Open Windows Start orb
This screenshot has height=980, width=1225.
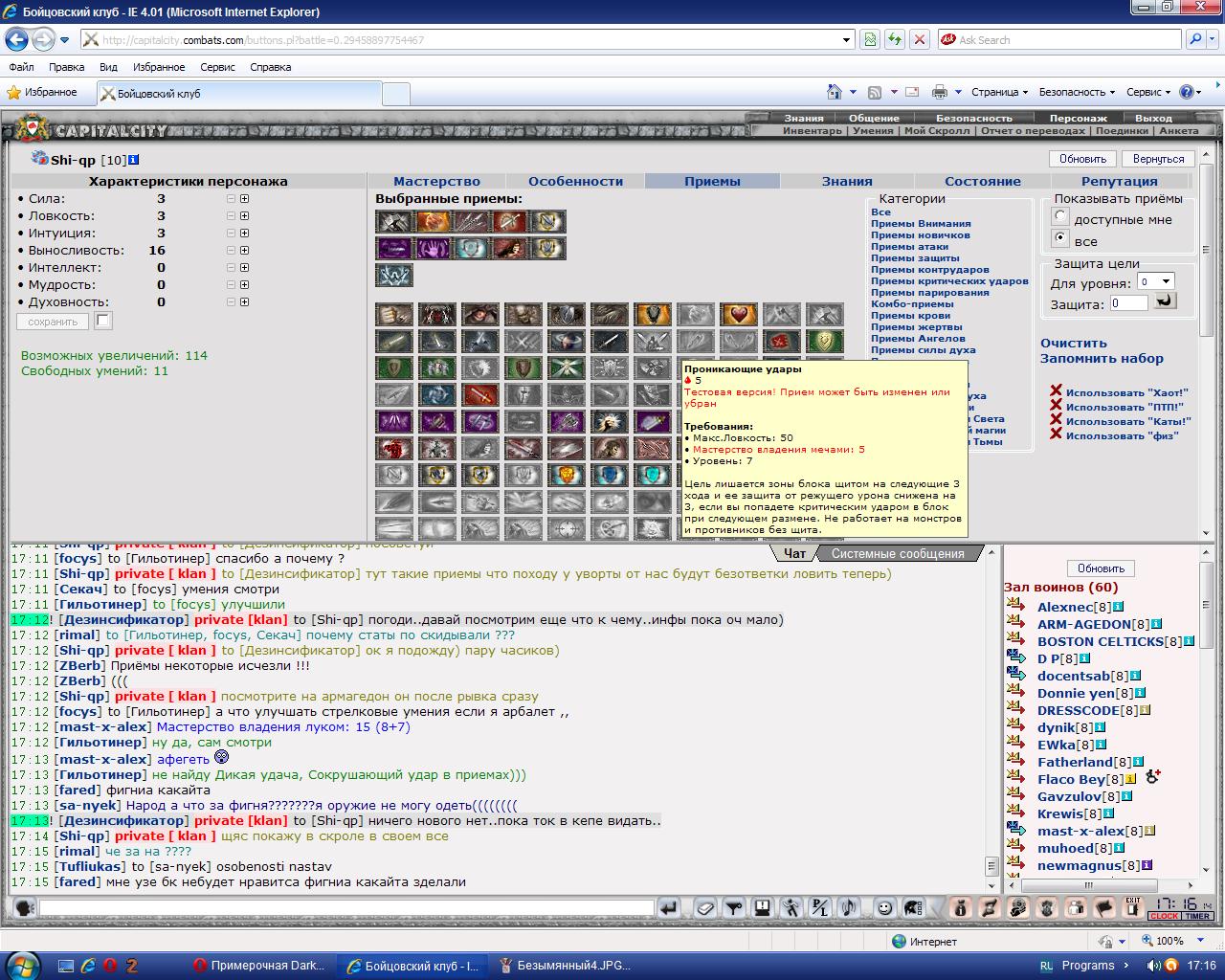23,966
